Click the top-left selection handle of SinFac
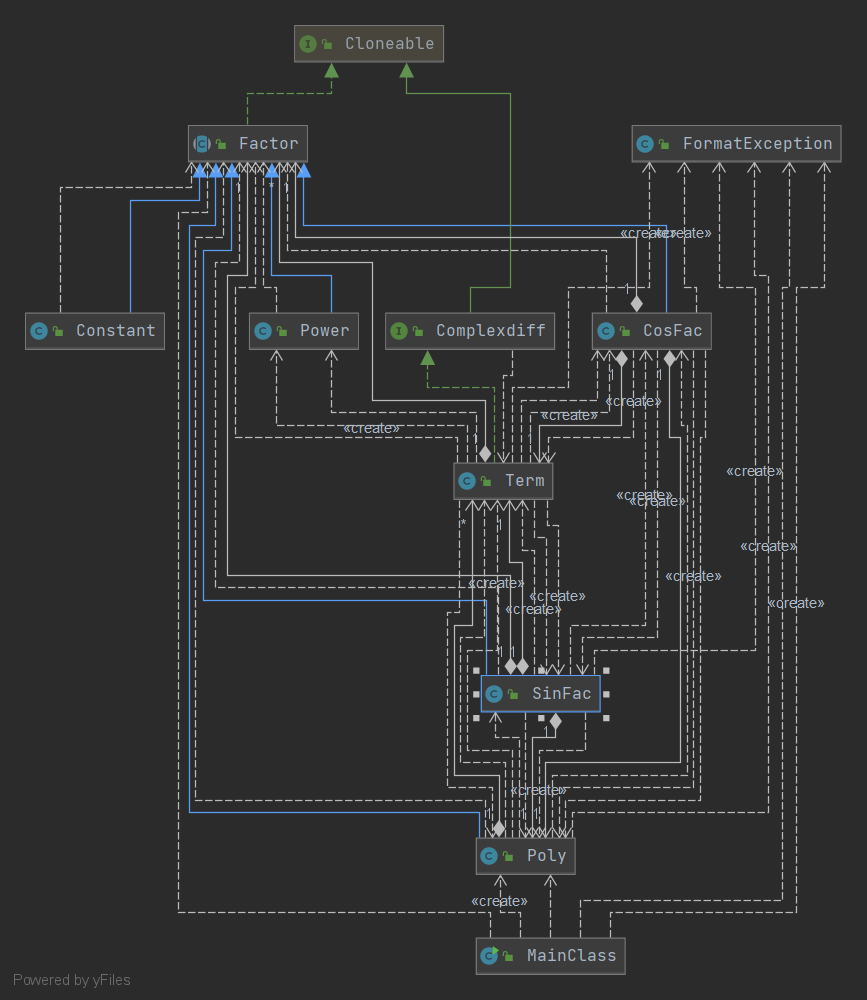Image resolution: width=867 pixels, height=1000 pixels. pos(477,670)
